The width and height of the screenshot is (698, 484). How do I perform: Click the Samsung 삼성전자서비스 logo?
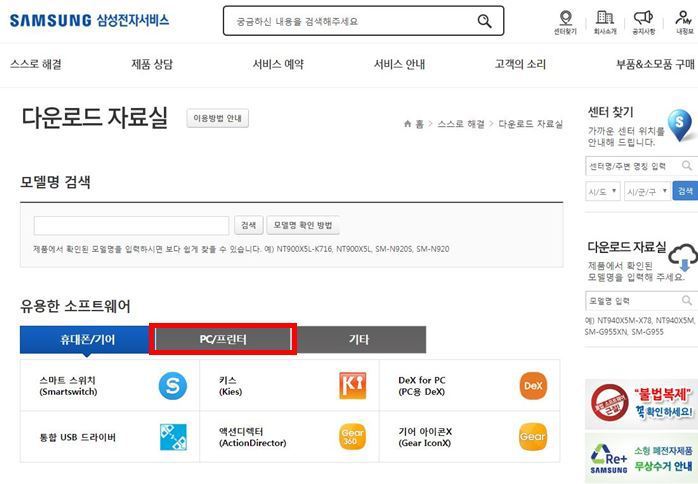[89, 20]
